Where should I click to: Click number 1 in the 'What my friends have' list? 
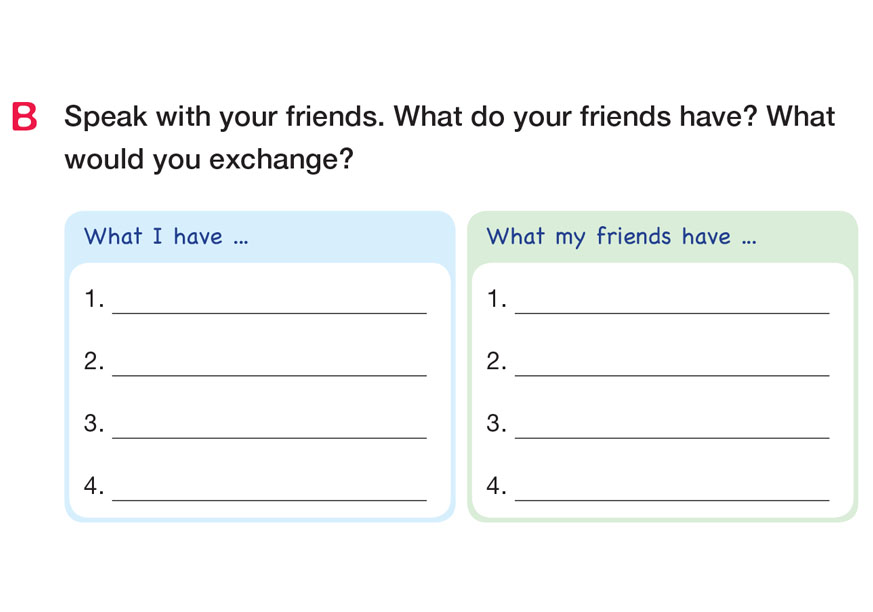[x=495, y=299]
